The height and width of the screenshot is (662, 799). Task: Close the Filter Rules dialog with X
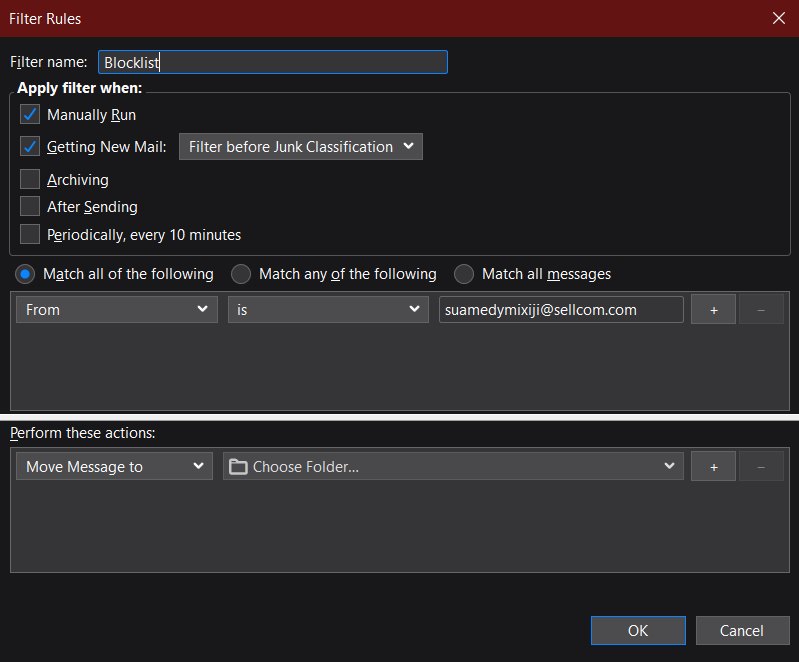tap(779, 18)
